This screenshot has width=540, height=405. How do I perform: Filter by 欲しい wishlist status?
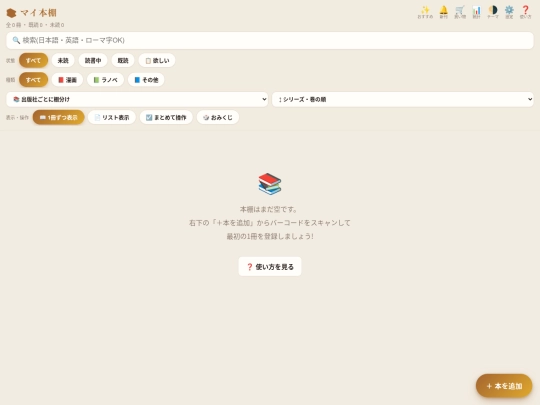[157, 60]
